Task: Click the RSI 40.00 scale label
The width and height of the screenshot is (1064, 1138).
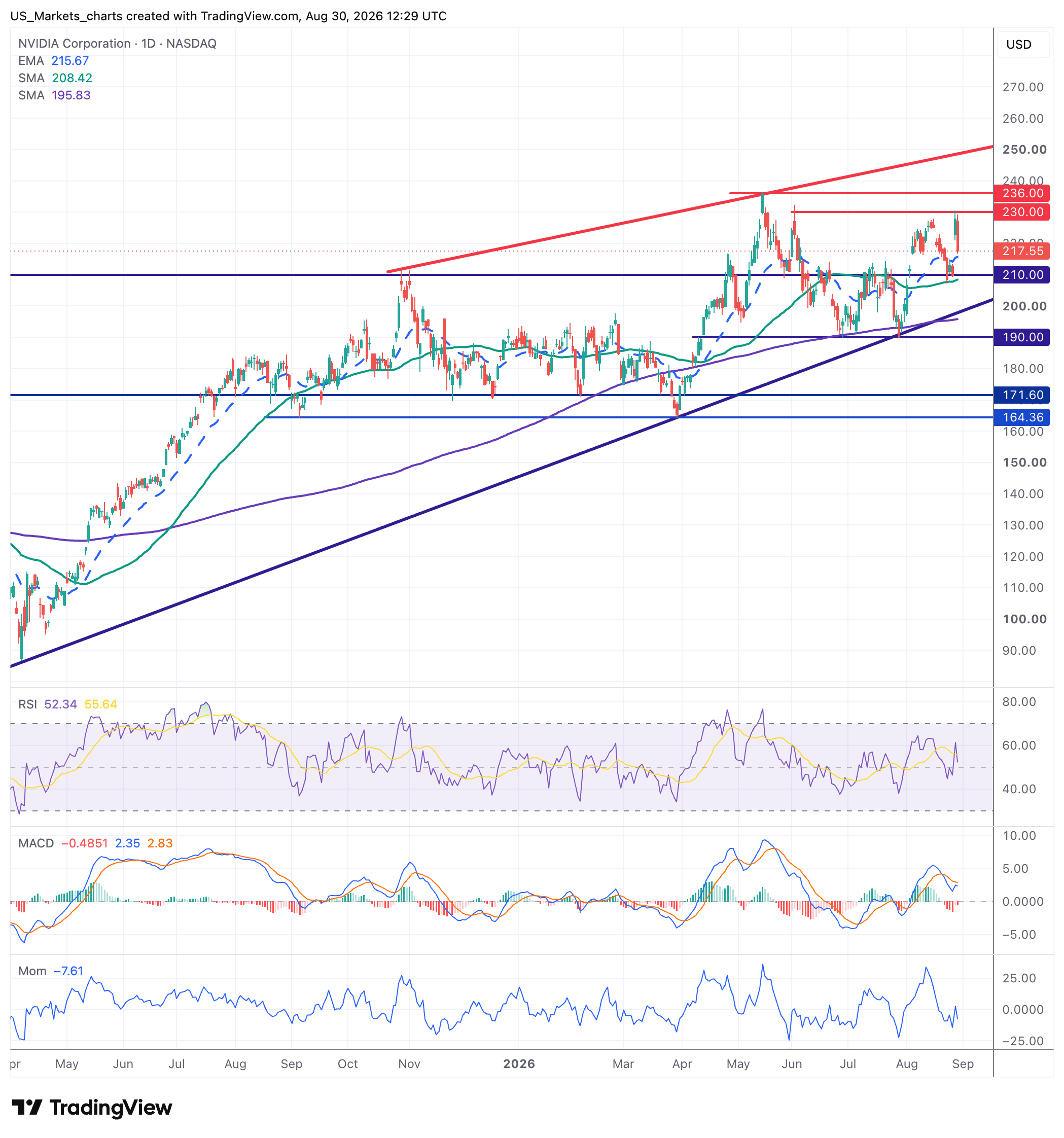Action: click(x=1019, y=789)
